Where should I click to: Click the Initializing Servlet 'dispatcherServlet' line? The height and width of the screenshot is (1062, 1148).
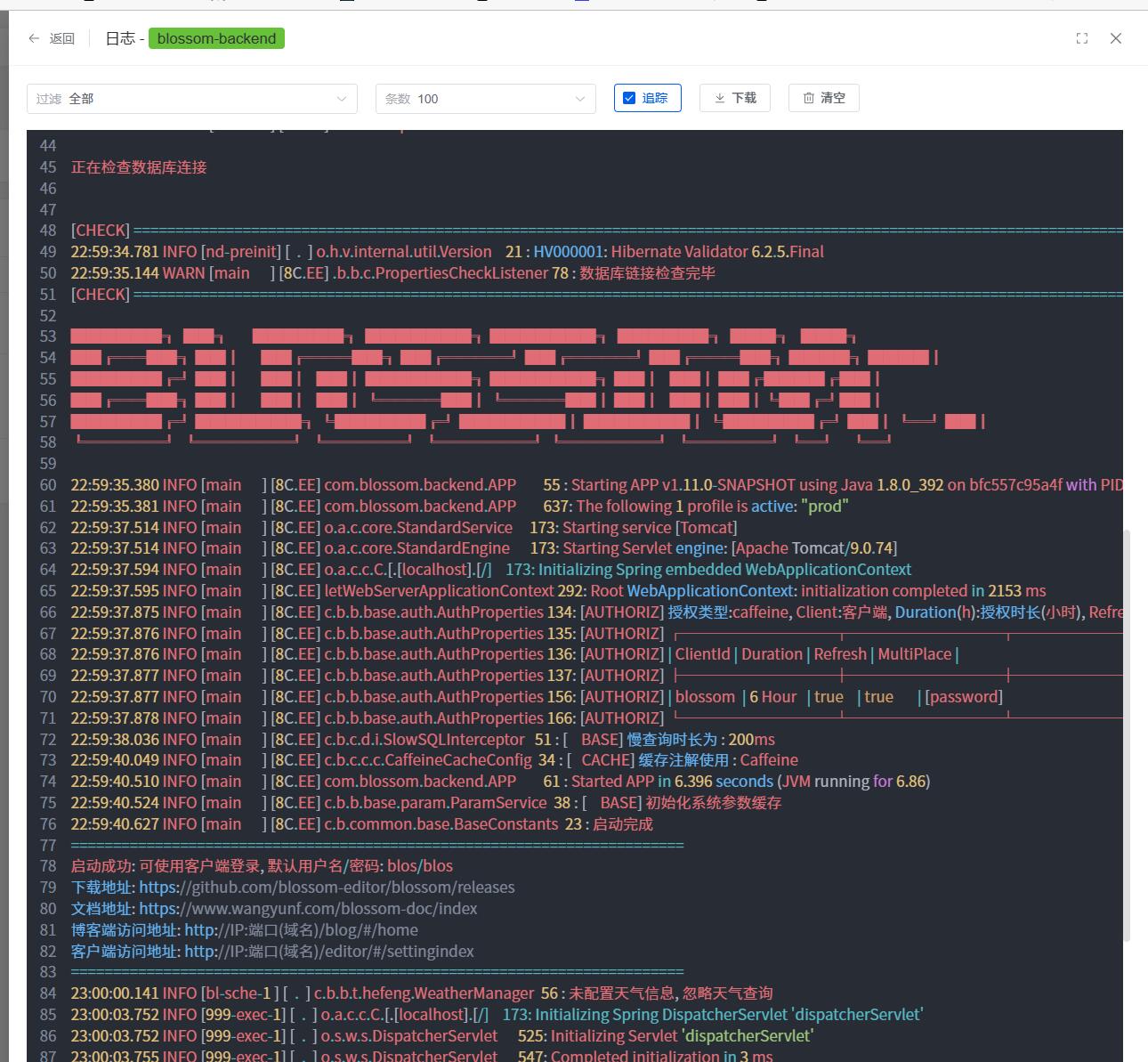click(442, 1036)
